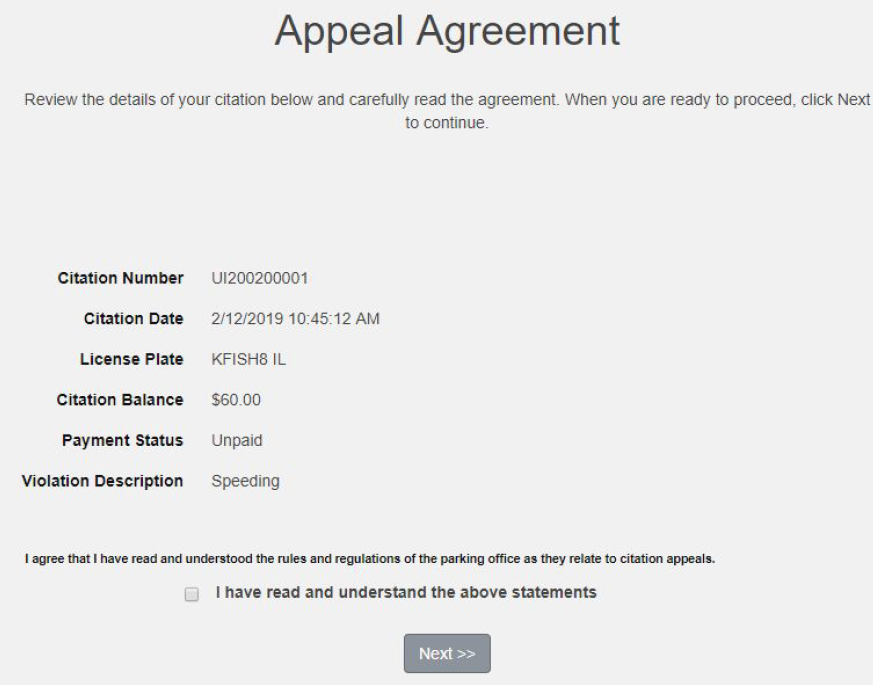
Task: Click the Next >> button
Action: (447, 654)
